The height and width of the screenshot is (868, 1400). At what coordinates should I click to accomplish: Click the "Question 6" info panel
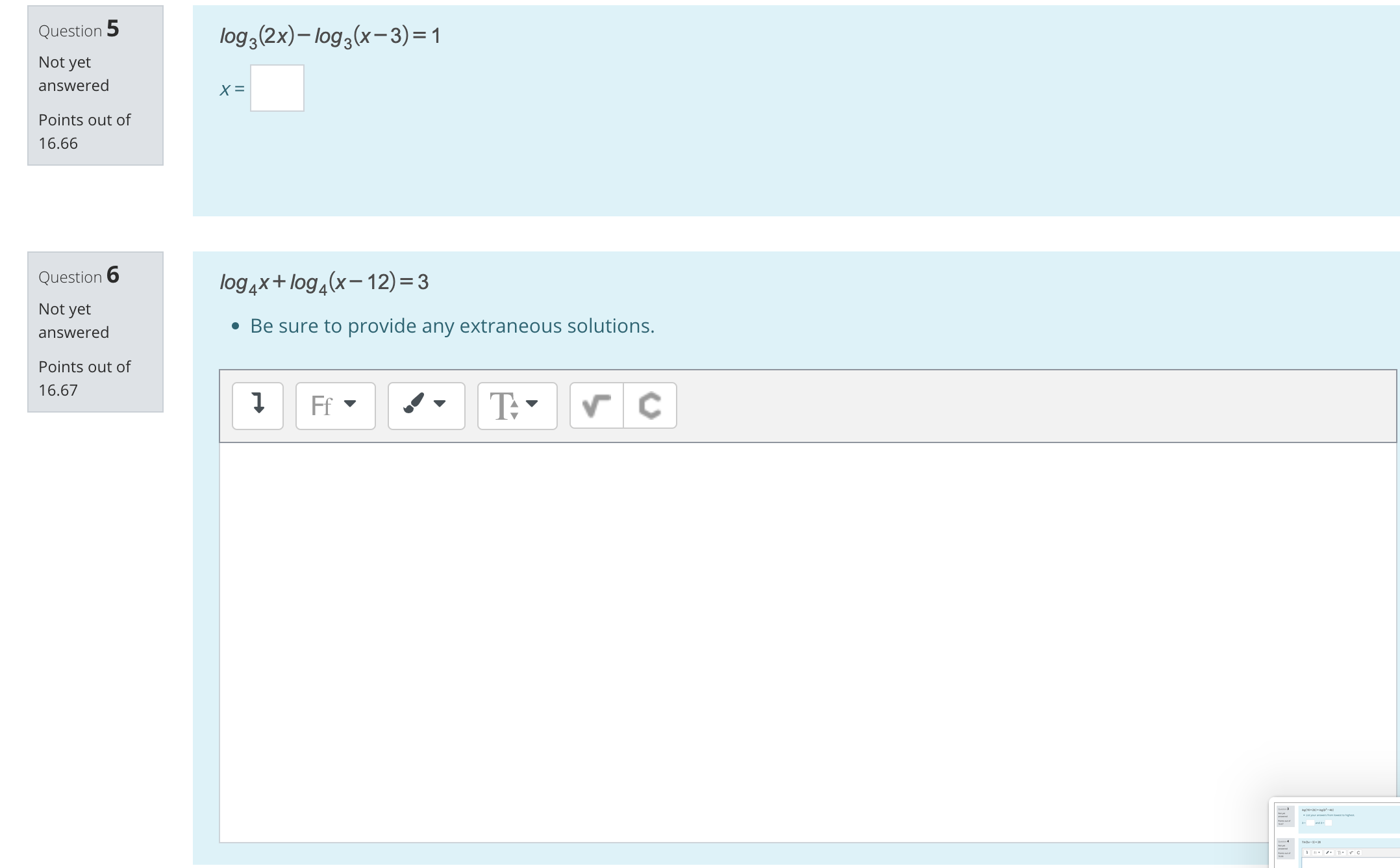tap(95, 331)
